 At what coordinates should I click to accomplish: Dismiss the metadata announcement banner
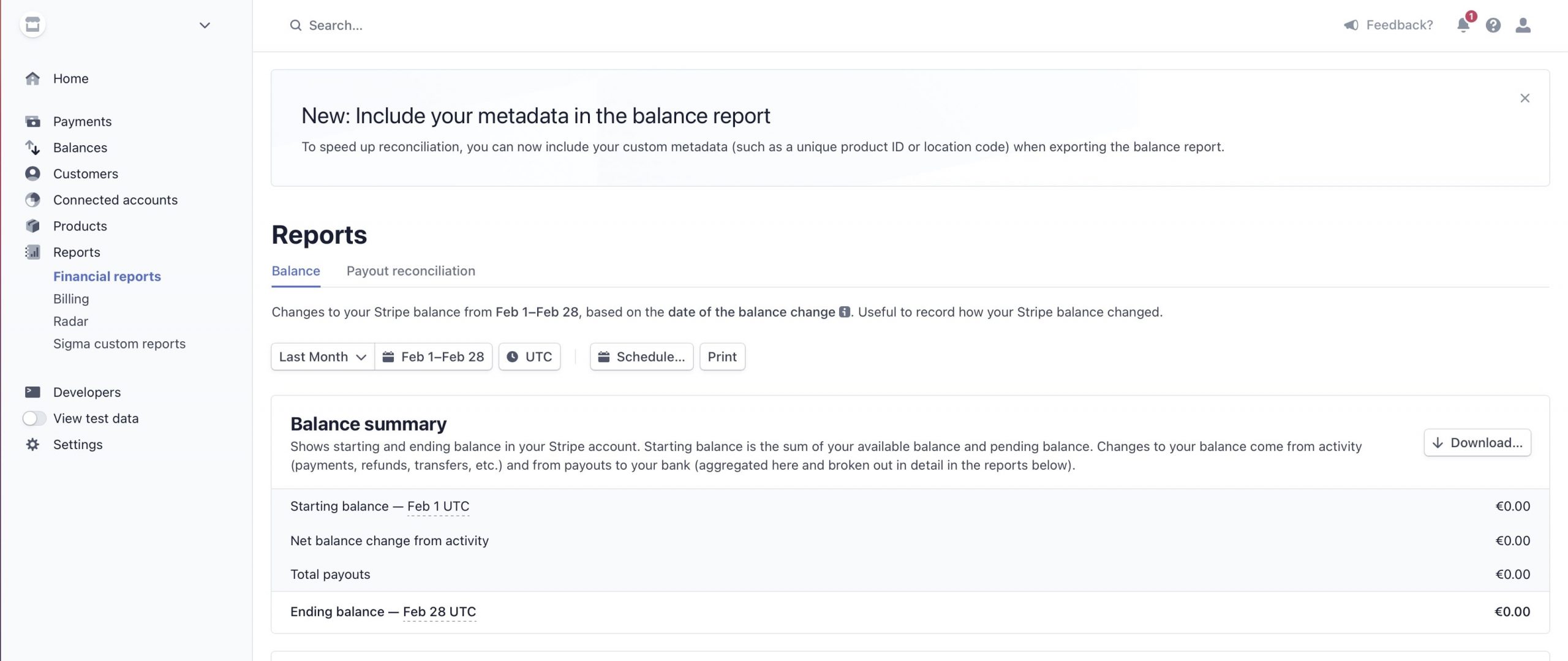tap(1525, 98)
